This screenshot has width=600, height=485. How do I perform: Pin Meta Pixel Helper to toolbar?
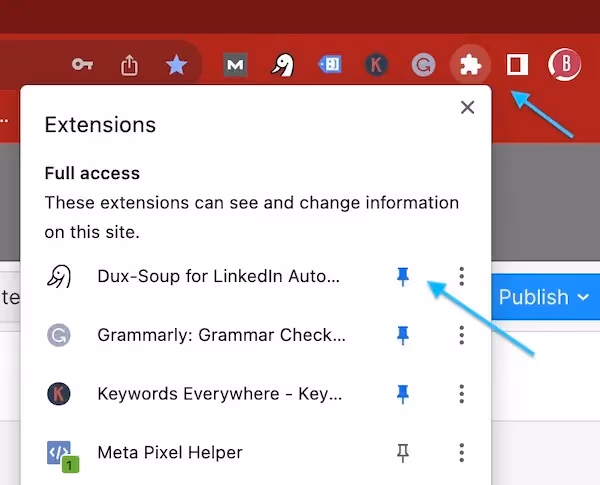click(403, 453)
